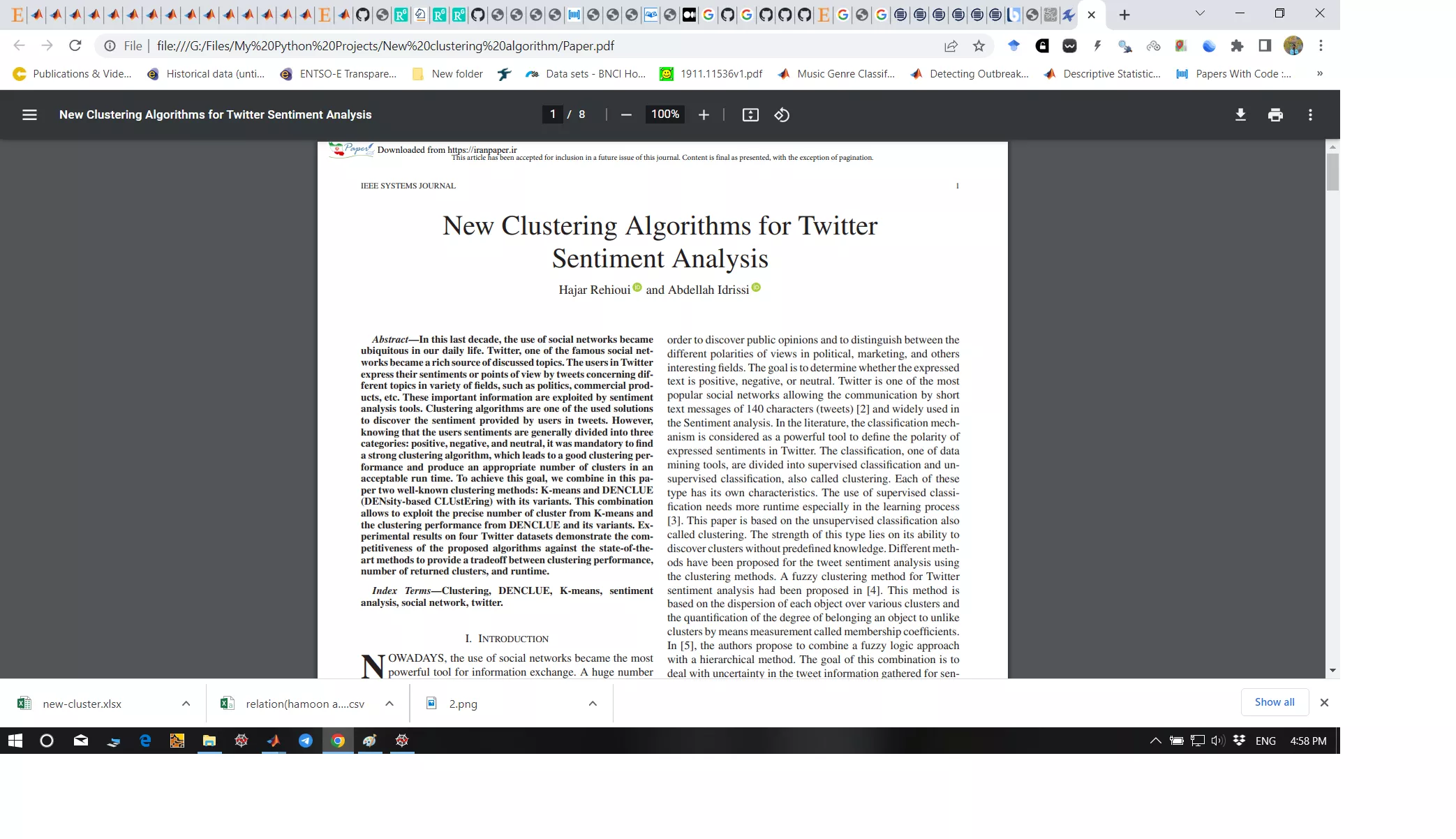The width and height of the screenshot is (1456, 839).
Task: Open Microsoft Edge from the taskbar
Action: pyautogui.click(x=145, y=741)
